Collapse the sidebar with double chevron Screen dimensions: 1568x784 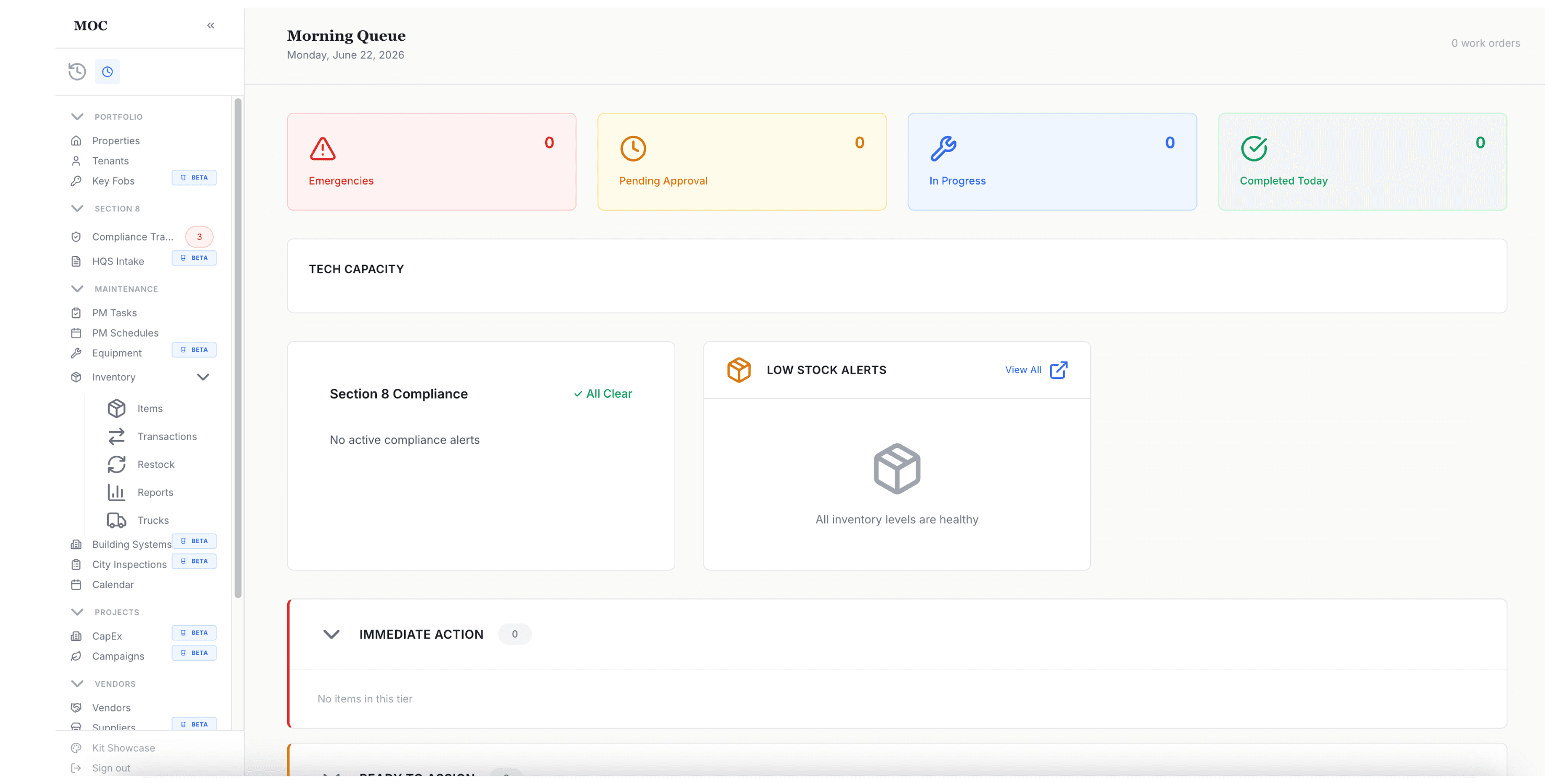211,26
